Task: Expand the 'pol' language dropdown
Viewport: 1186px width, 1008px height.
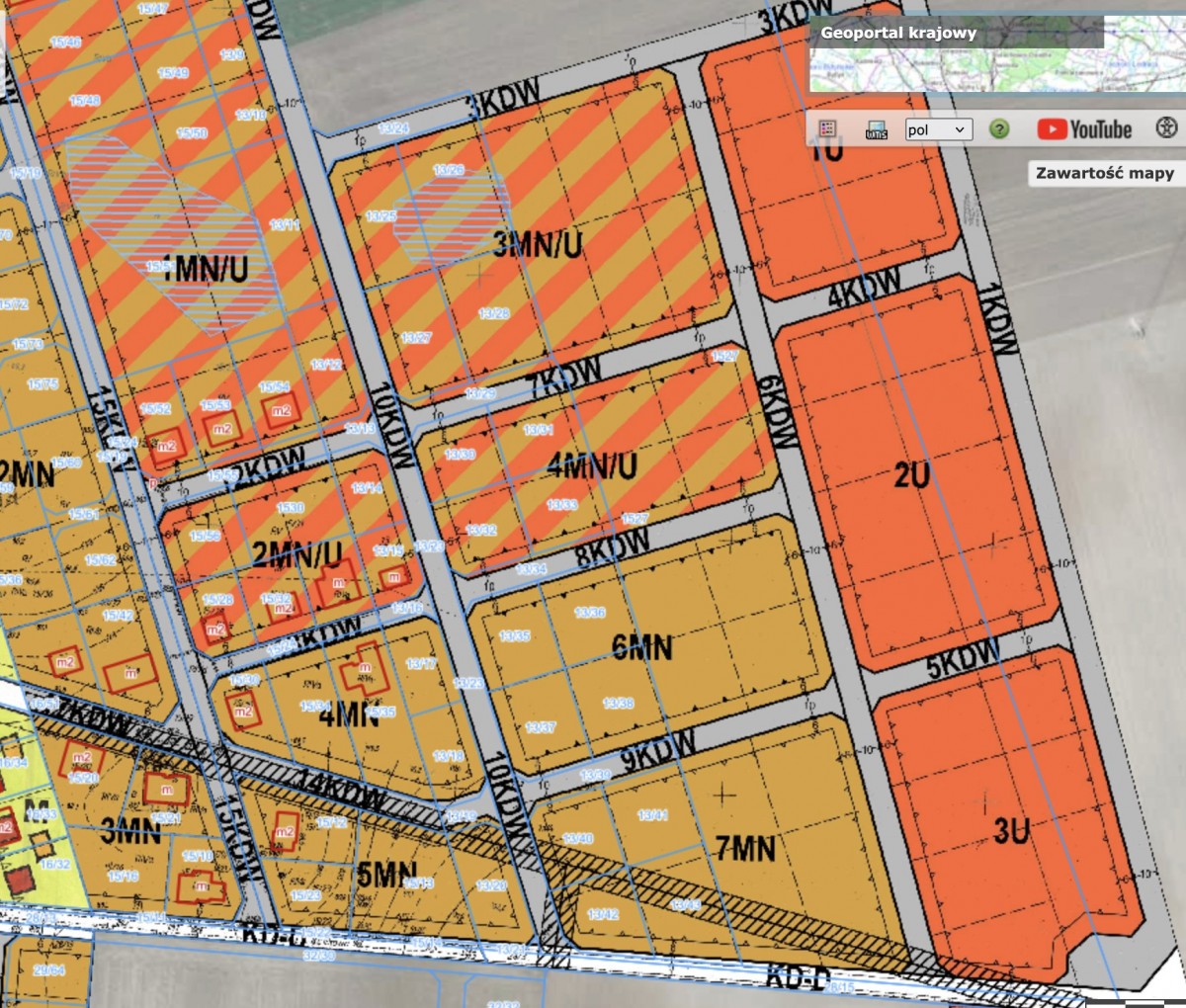Action: (939, 129)
